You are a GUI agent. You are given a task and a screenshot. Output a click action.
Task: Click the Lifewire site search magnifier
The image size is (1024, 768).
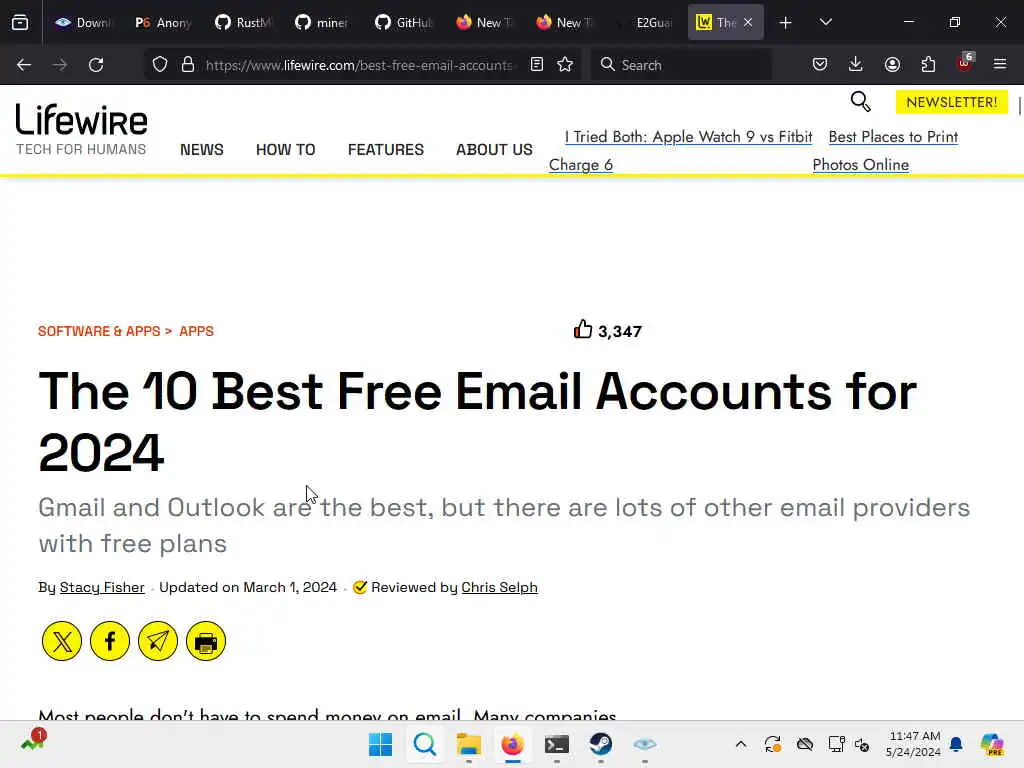(861, 102)
